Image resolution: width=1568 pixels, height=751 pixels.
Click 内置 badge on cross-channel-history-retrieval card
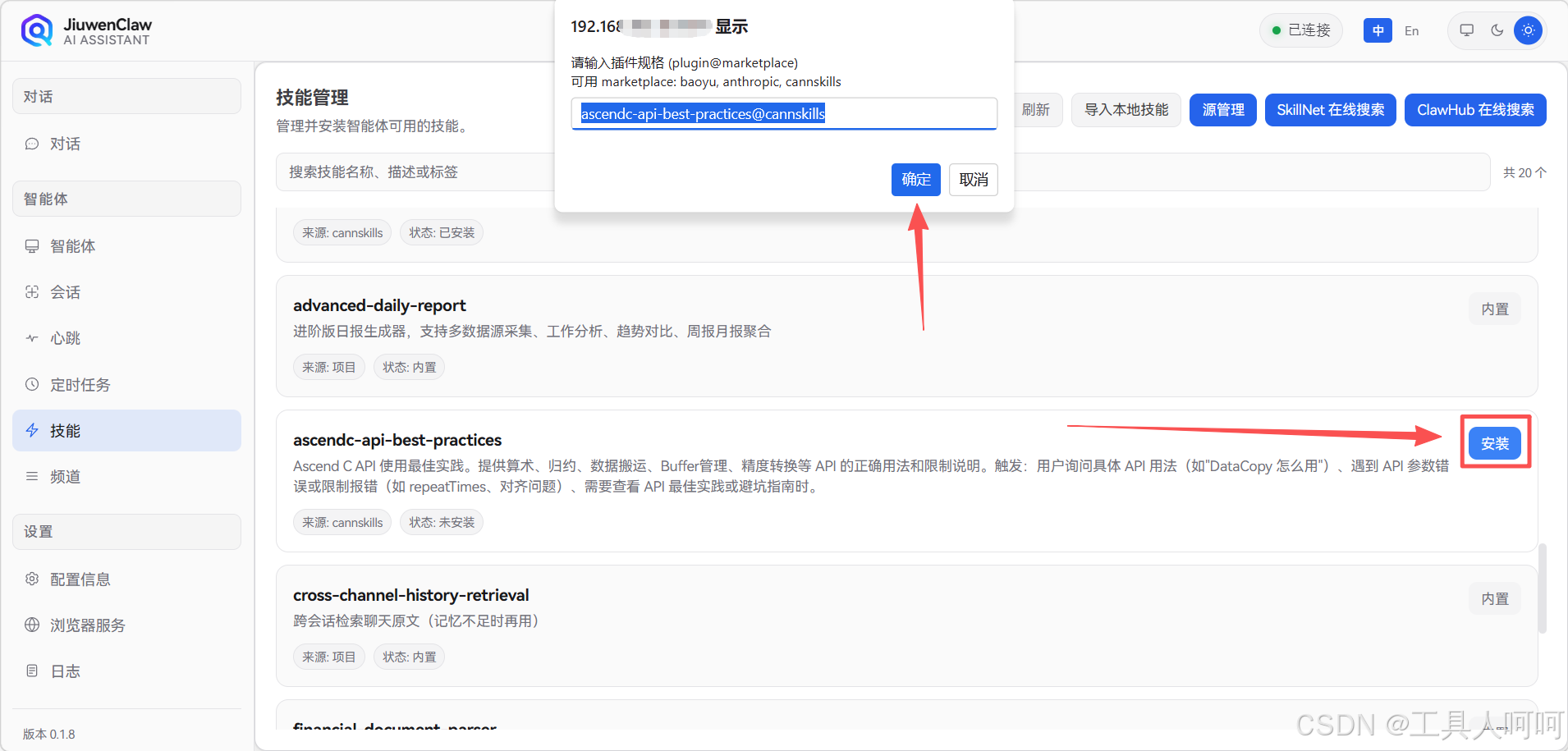click(1495, 598)
